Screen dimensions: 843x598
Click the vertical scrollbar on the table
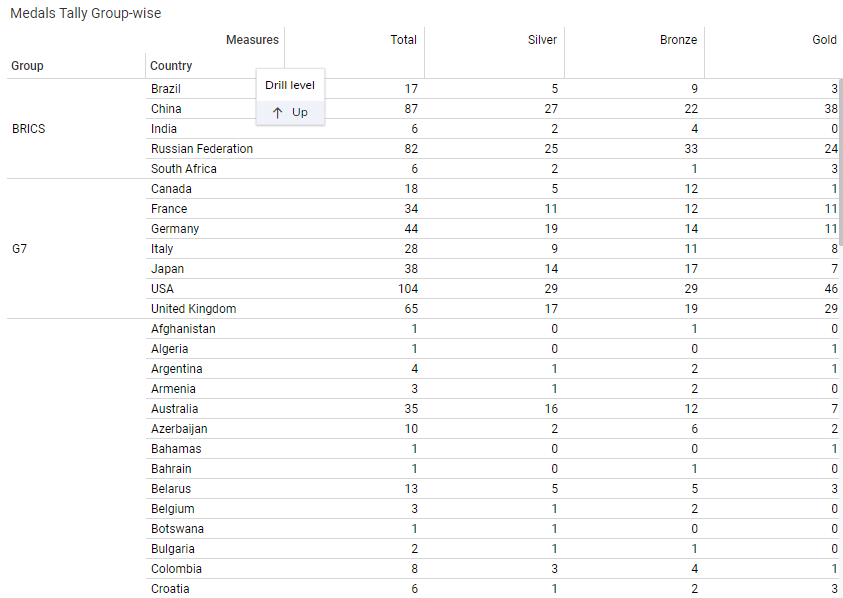840,160
